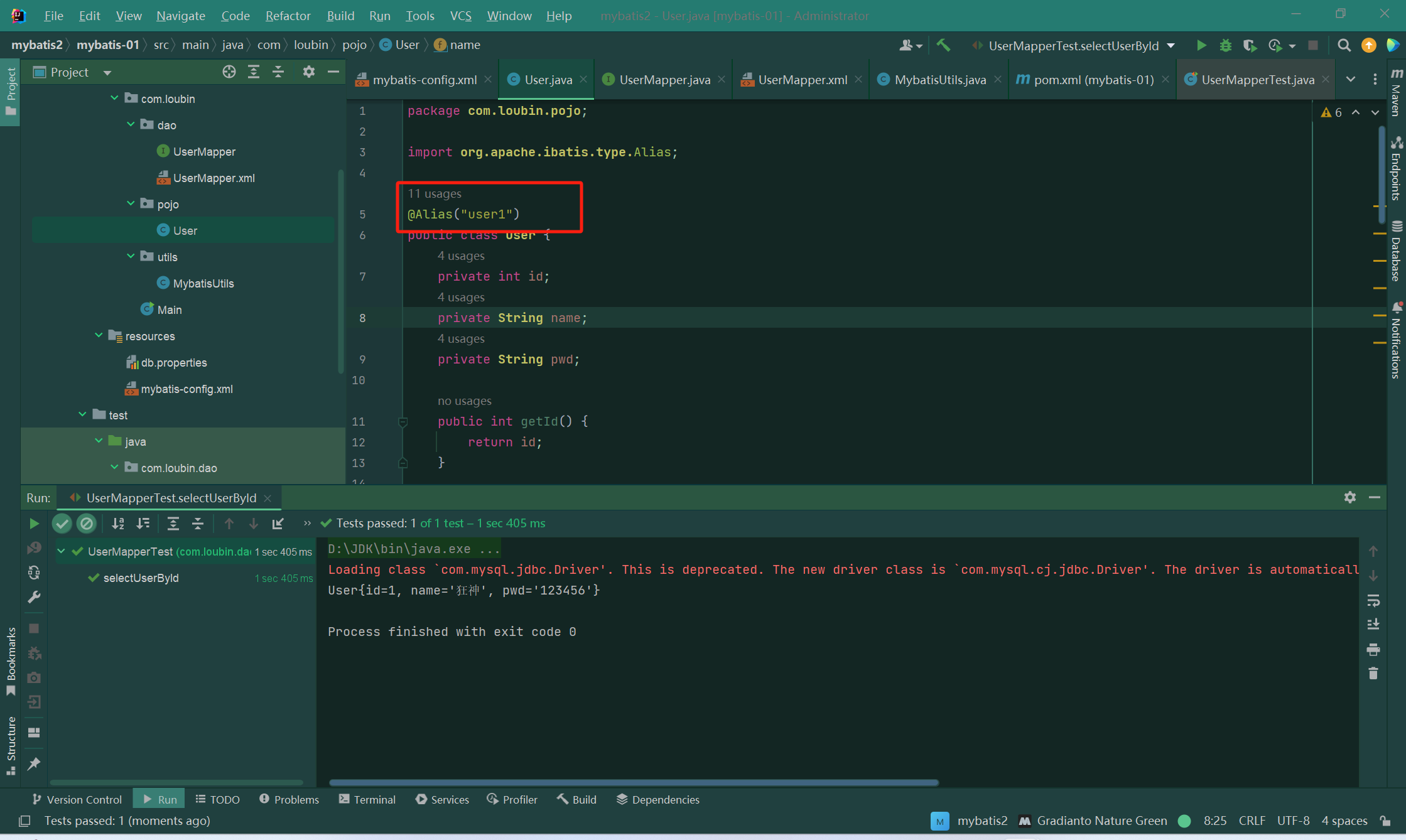1406x840 pixels.
Task: Collapse the pojo folder in tree
Action: (131, 204)
